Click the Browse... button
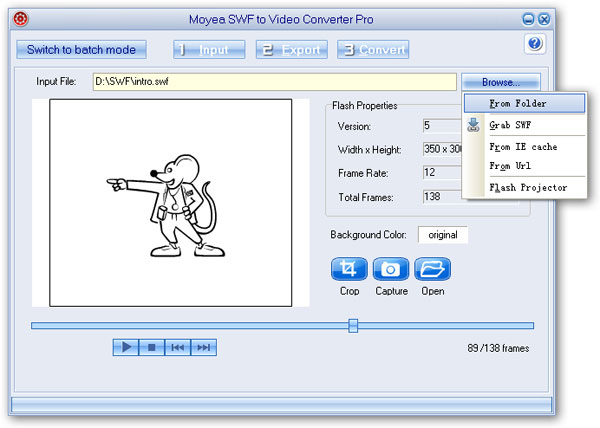 (x=501, y=82)
